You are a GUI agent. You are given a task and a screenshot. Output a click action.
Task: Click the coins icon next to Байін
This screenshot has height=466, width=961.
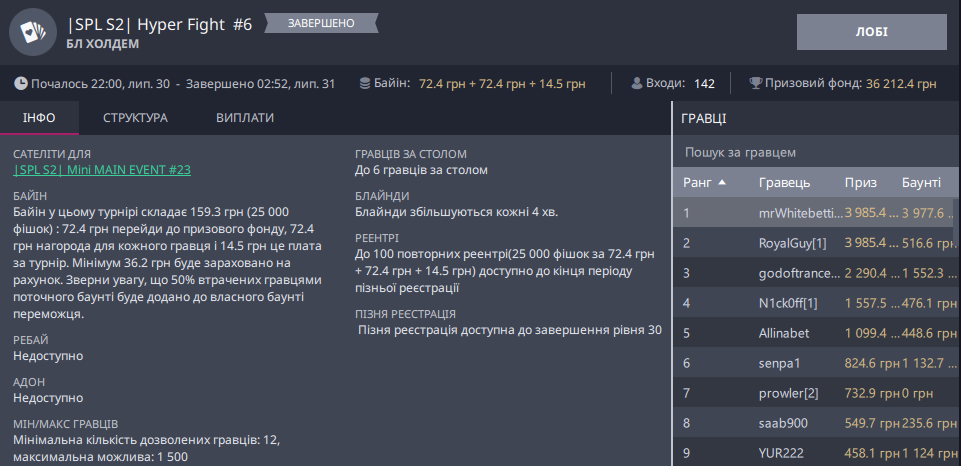365,84
